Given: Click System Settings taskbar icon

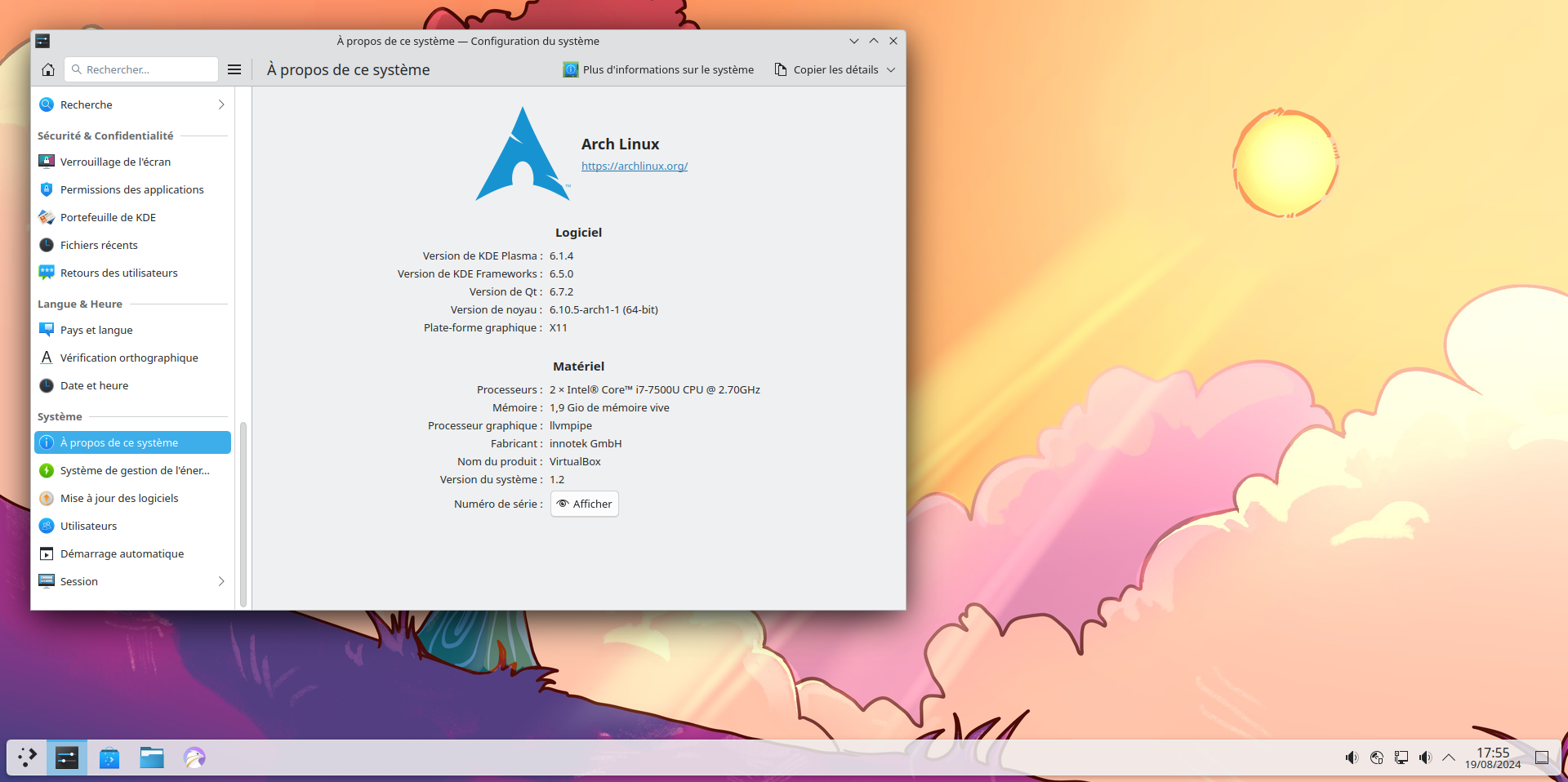Looking at the screenshot, I should coord(67,758).
